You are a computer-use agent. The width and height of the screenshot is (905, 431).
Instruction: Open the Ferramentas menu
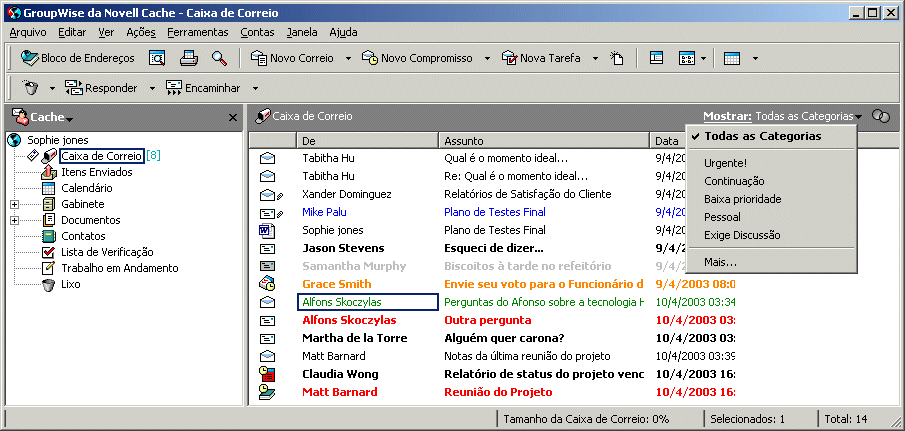pyautogui.click(x=198, y=32)
